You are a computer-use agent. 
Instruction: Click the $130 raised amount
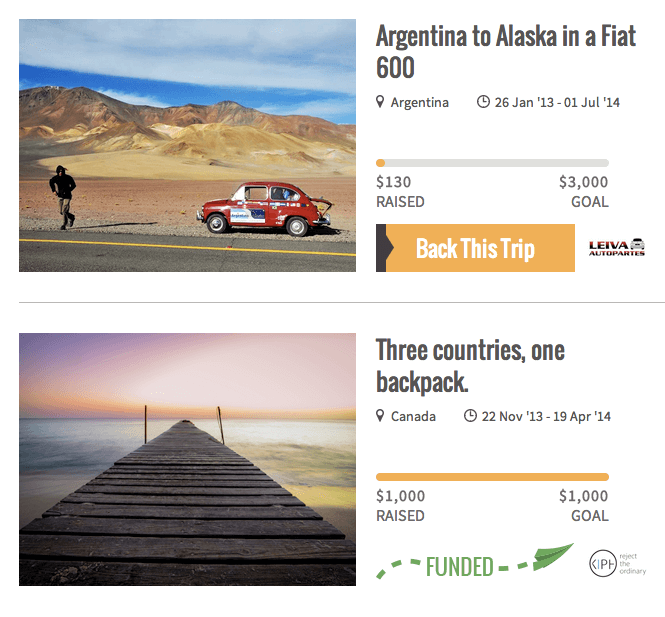coord(394,182)
